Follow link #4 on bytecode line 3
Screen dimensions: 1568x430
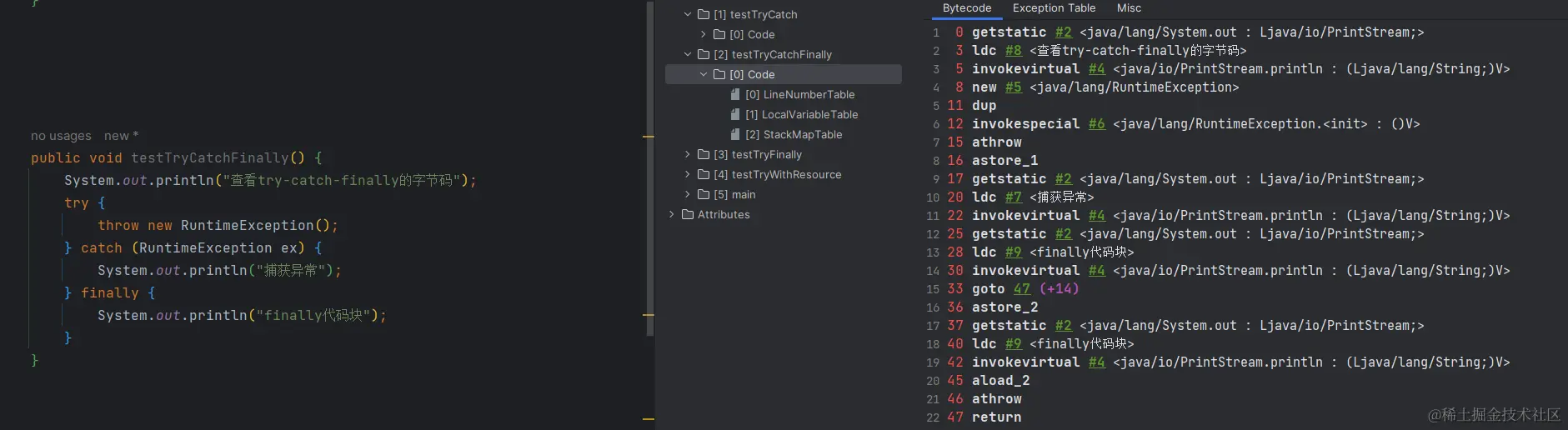tap(1096, 68)
